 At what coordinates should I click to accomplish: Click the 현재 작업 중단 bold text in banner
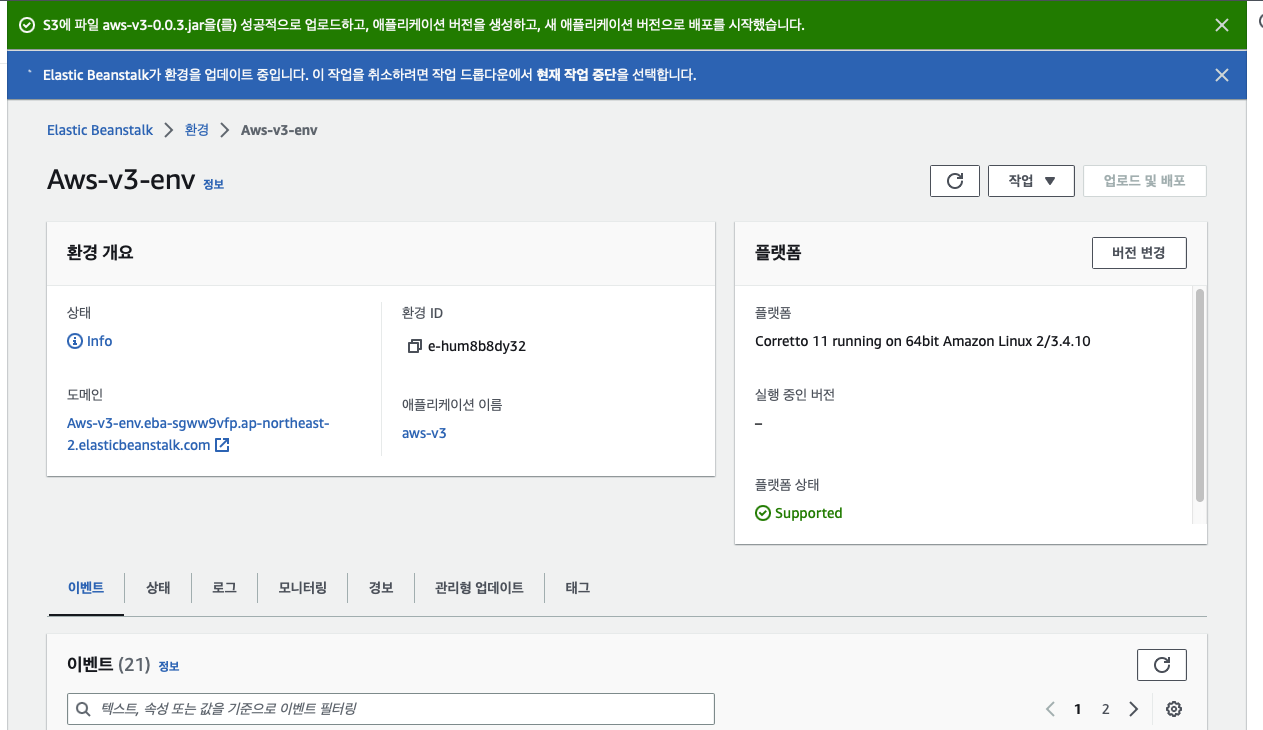576,75
